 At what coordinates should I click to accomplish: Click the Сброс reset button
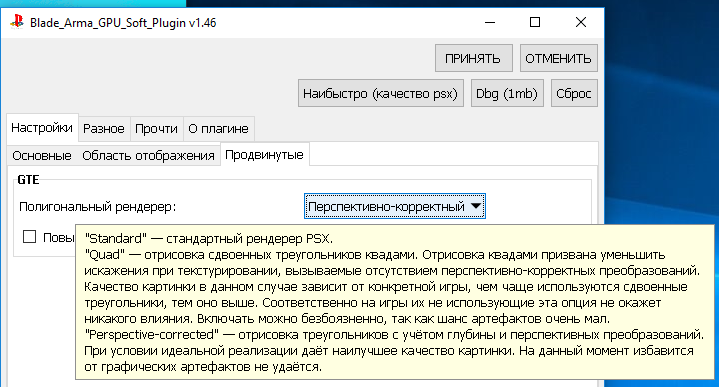[x=574, y=94]
